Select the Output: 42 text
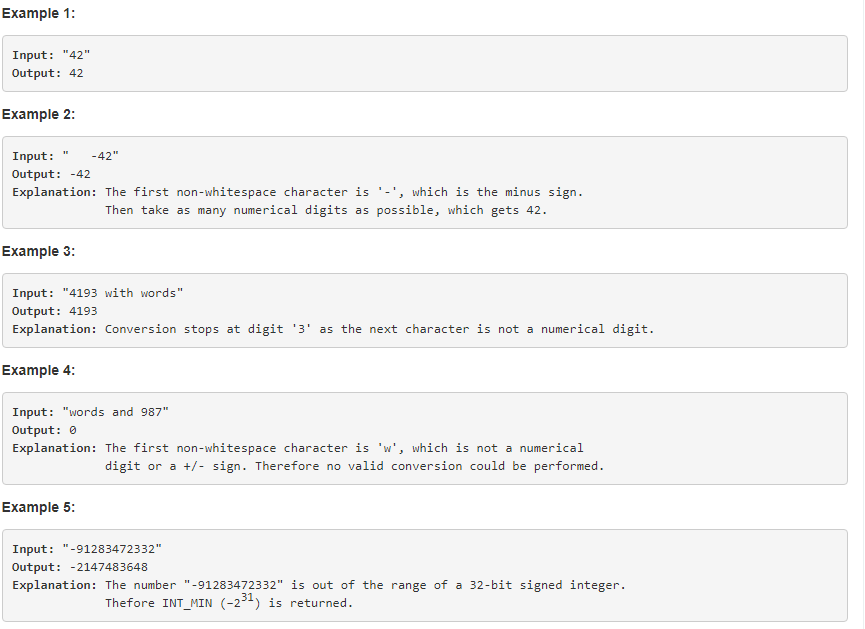This screenshot has height=629, width=865. pyautogui.click(x=48, y=73)
